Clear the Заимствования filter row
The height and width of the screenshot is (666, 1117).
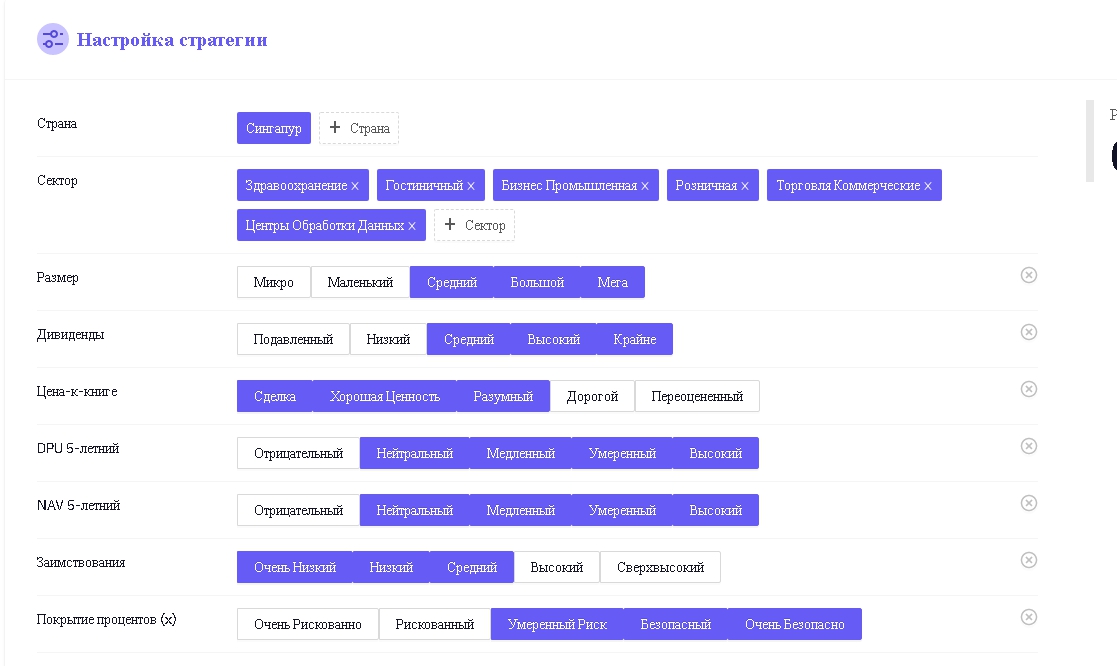pyautogui.click(x=1029, y=560)
